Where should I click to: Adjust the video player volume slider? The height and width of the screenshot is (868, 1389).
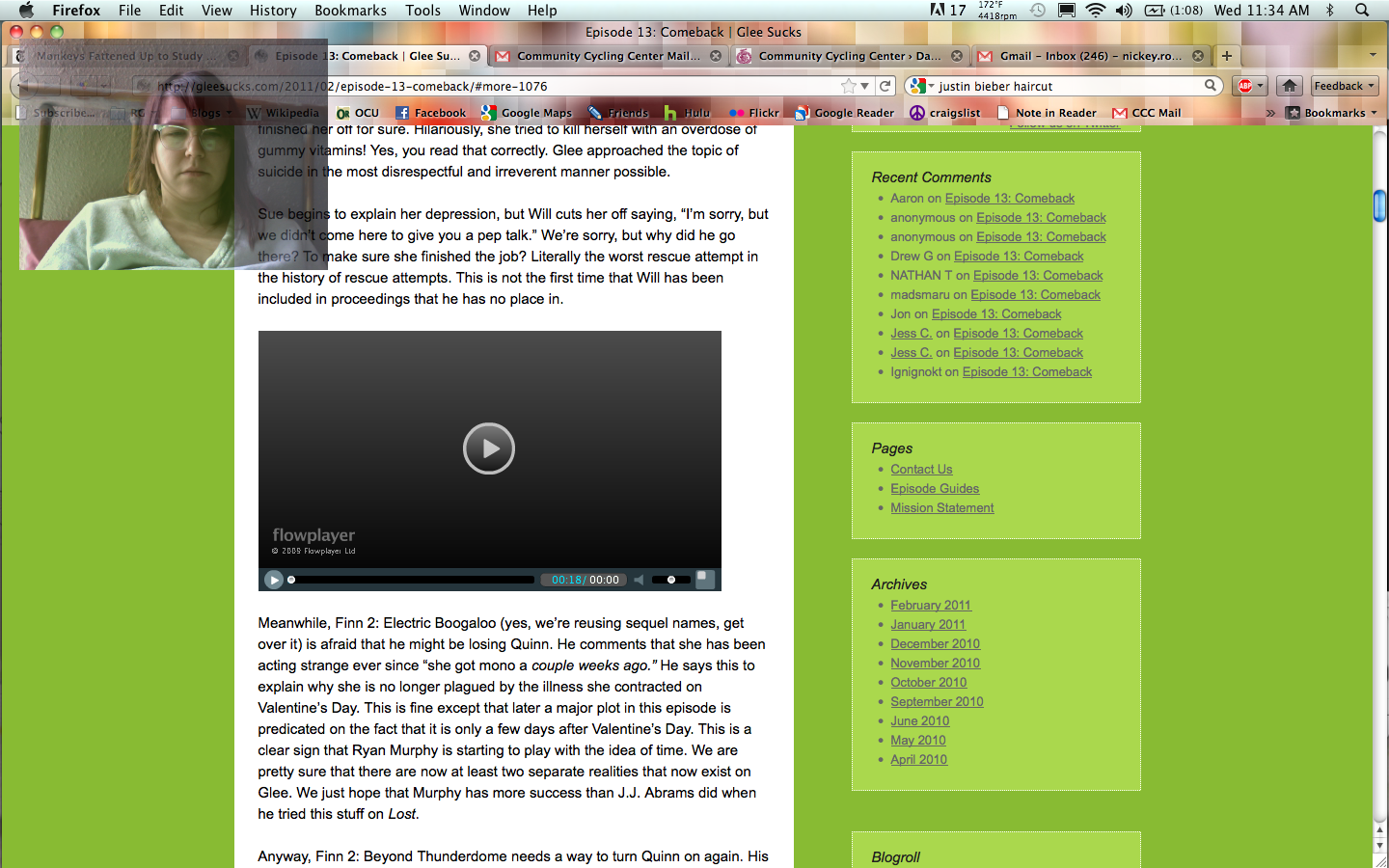(x=670, y=580)
